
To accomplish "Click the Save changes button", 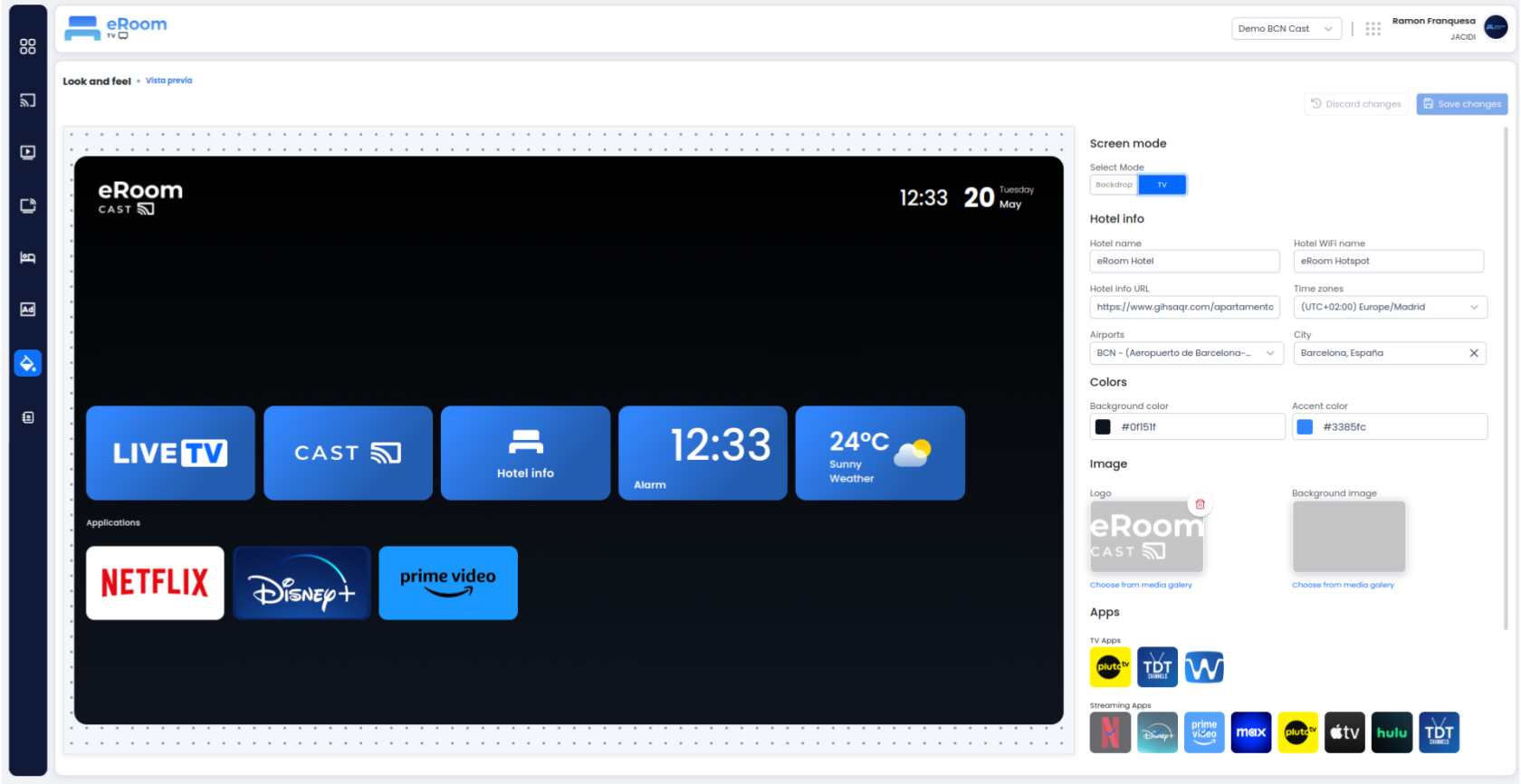I will tap(1462, 104).
